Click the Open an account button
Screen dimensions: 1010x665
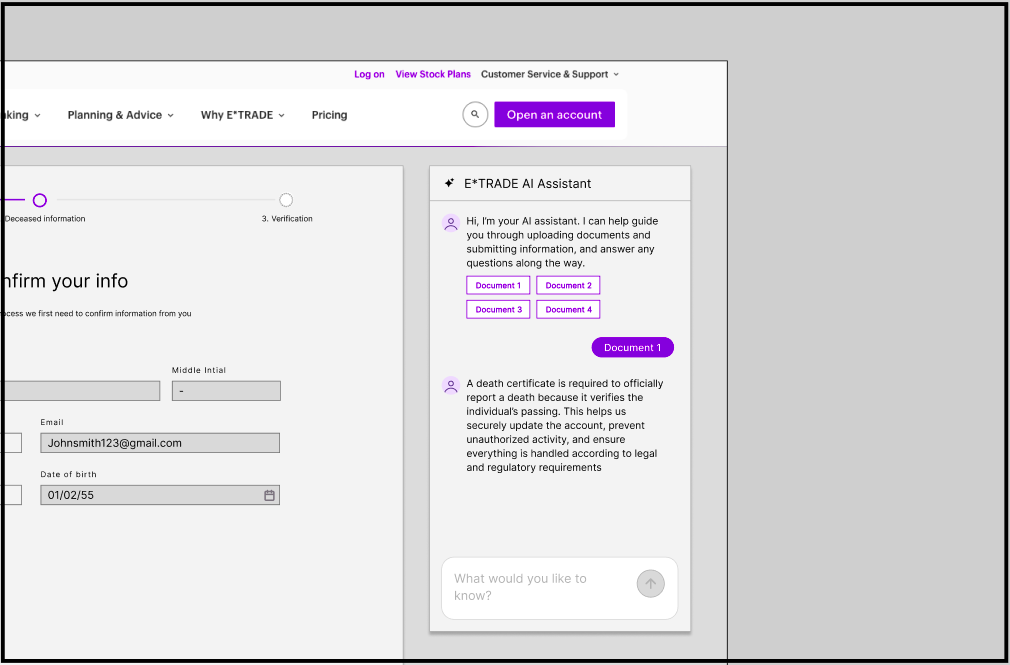(x=555, y=115)
